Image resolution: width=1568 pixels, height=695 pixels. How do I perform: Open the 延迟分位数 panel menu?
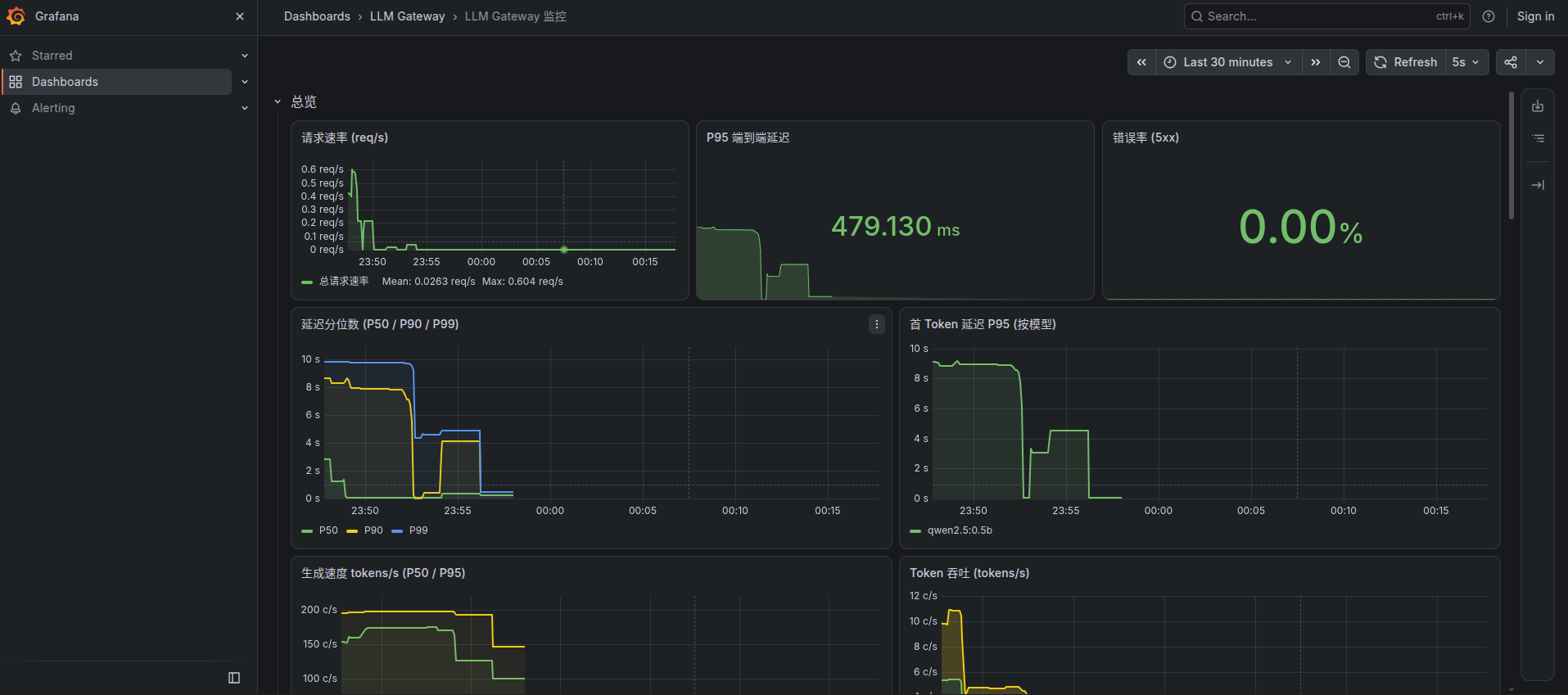point(877,324)
